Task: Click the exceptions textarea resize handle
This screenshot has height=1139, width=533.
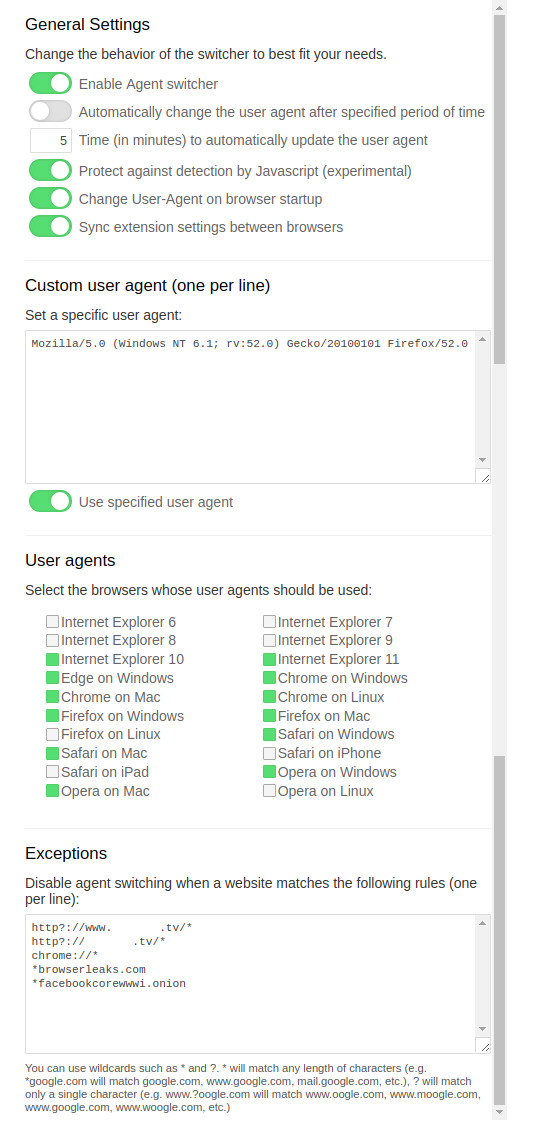Action: (484, 1046)
